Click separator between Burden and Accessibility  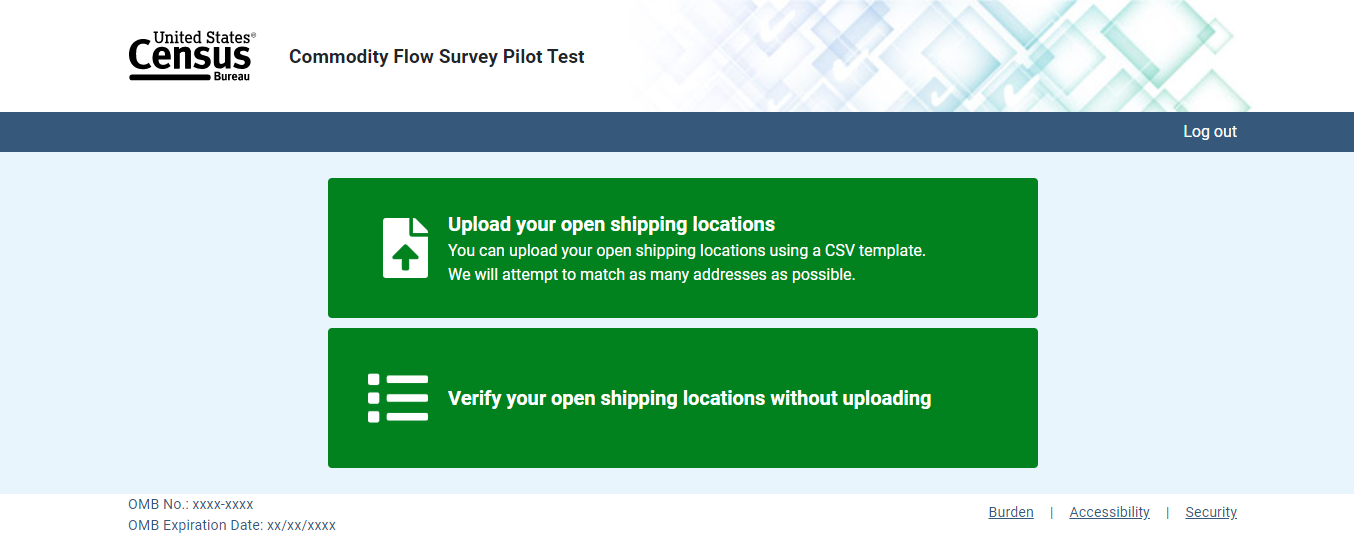1051,513
